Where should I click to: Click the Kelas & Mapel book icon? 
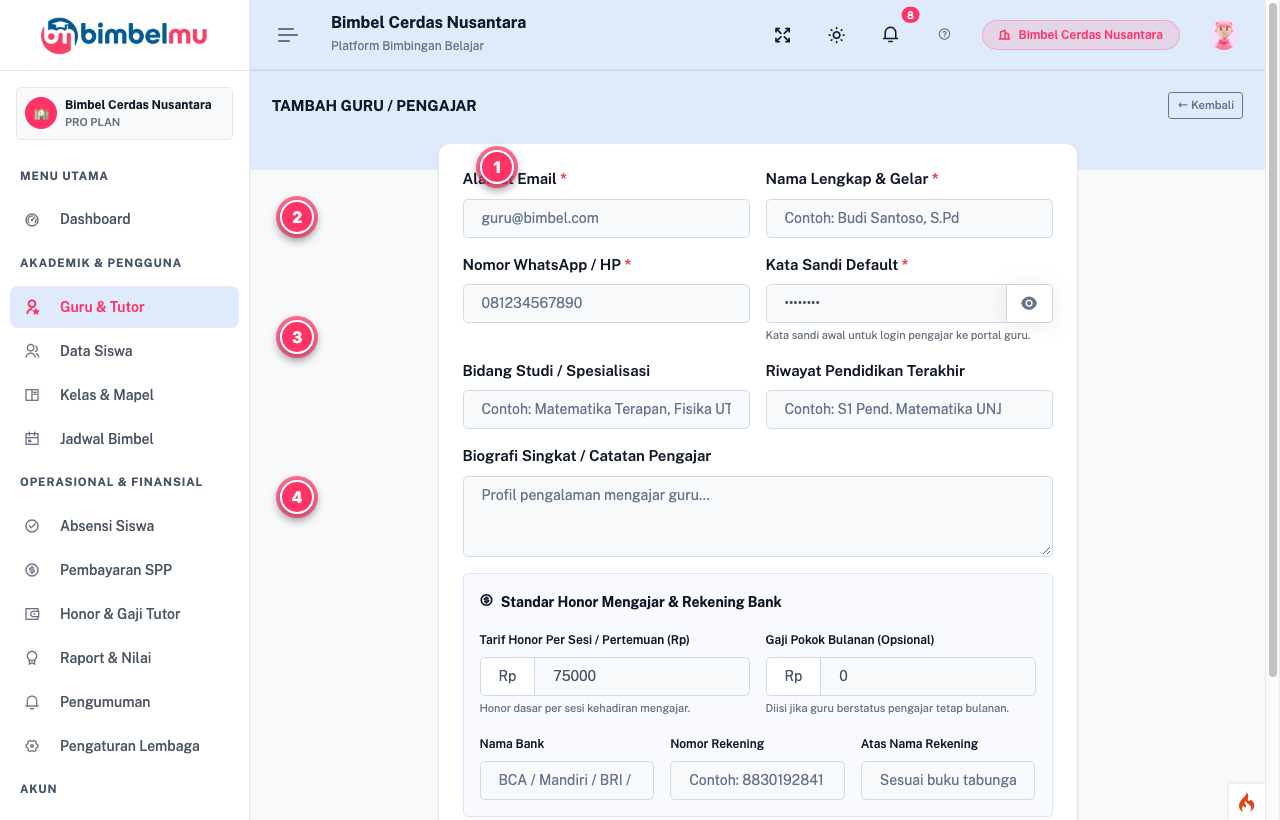pyautogui.click(x=32, y=395)
